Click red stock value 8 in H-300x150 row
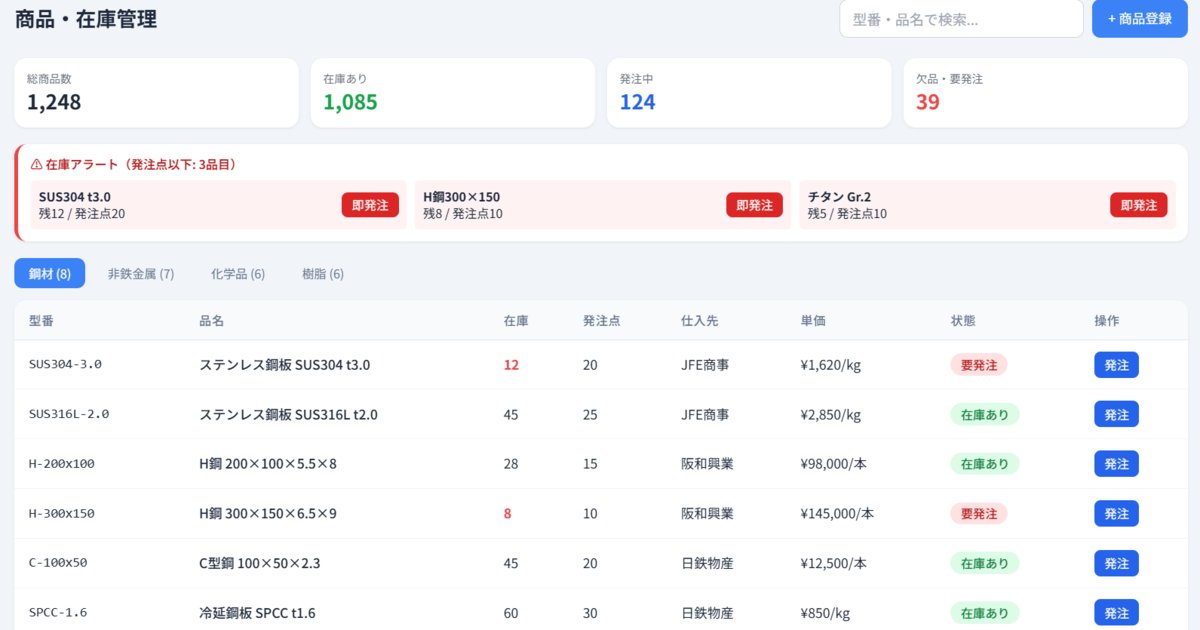 click(x=508, y=513)
